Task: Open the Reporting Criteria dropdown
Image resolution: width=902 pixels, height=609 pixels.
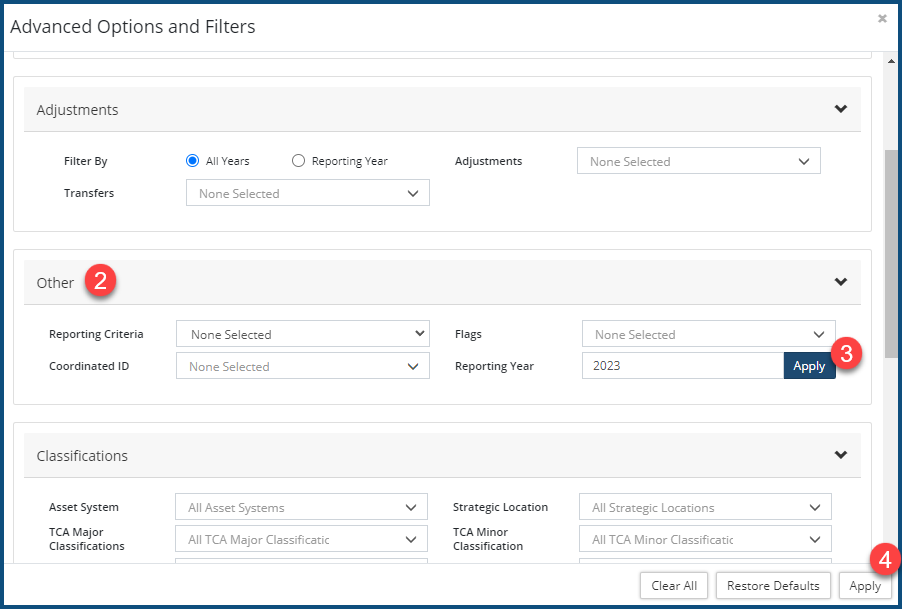Action: click(302, 334)
